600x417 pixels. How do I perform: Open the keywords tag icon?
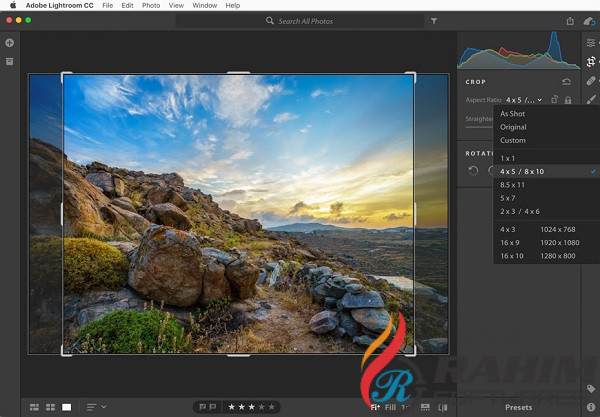(x=591, y=388)
